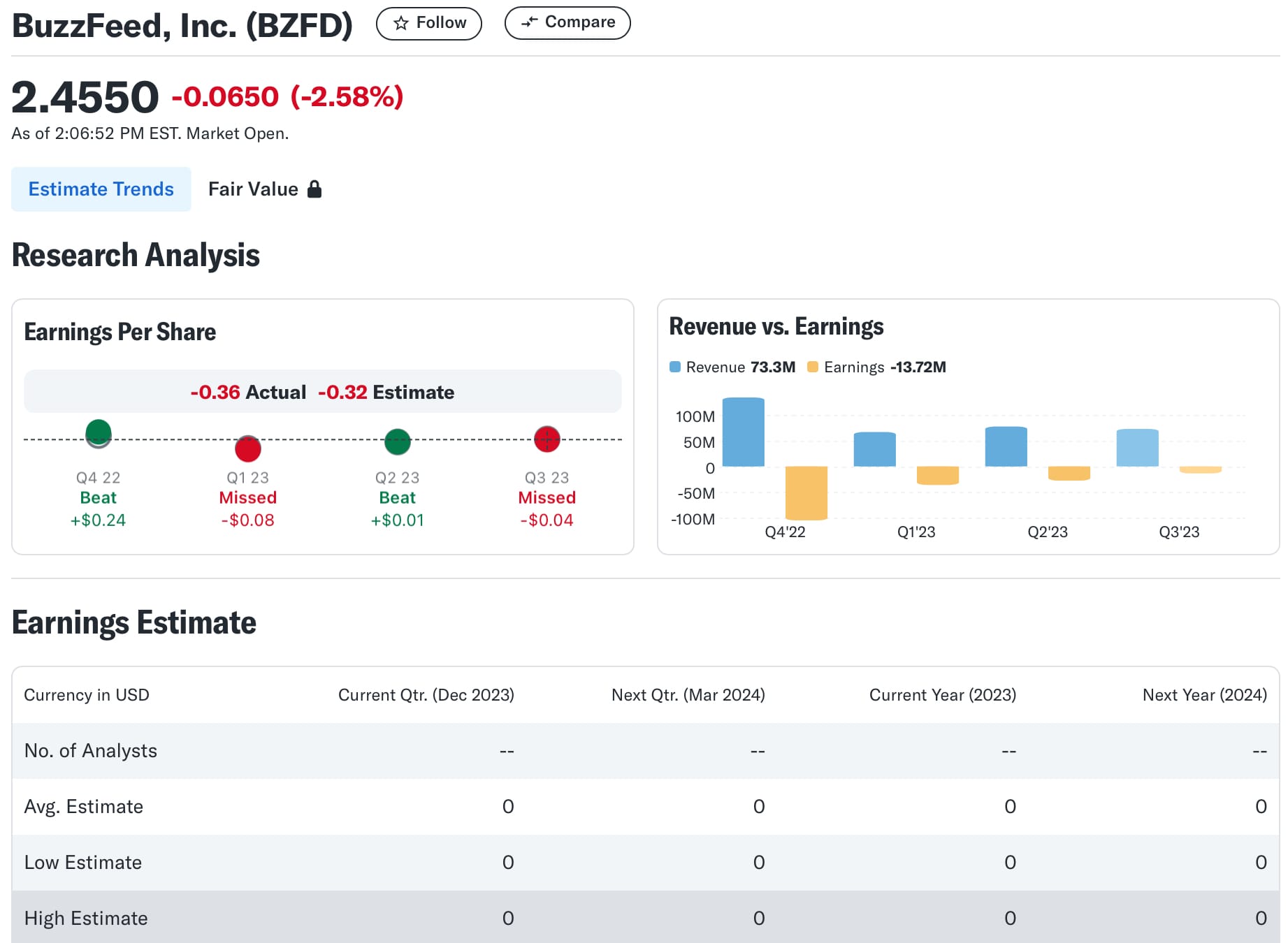The width and height of the screenshot is (1288, 943).
Task: Click the Low Estimate row label
Action: click(83, 863)
